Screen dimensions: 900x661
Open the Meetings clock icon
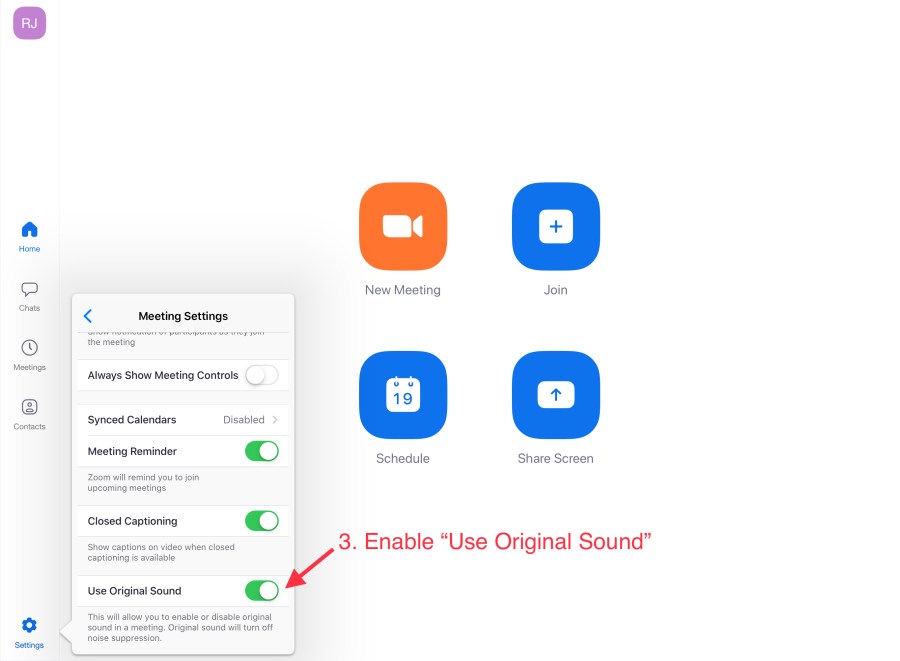[29, 354]
